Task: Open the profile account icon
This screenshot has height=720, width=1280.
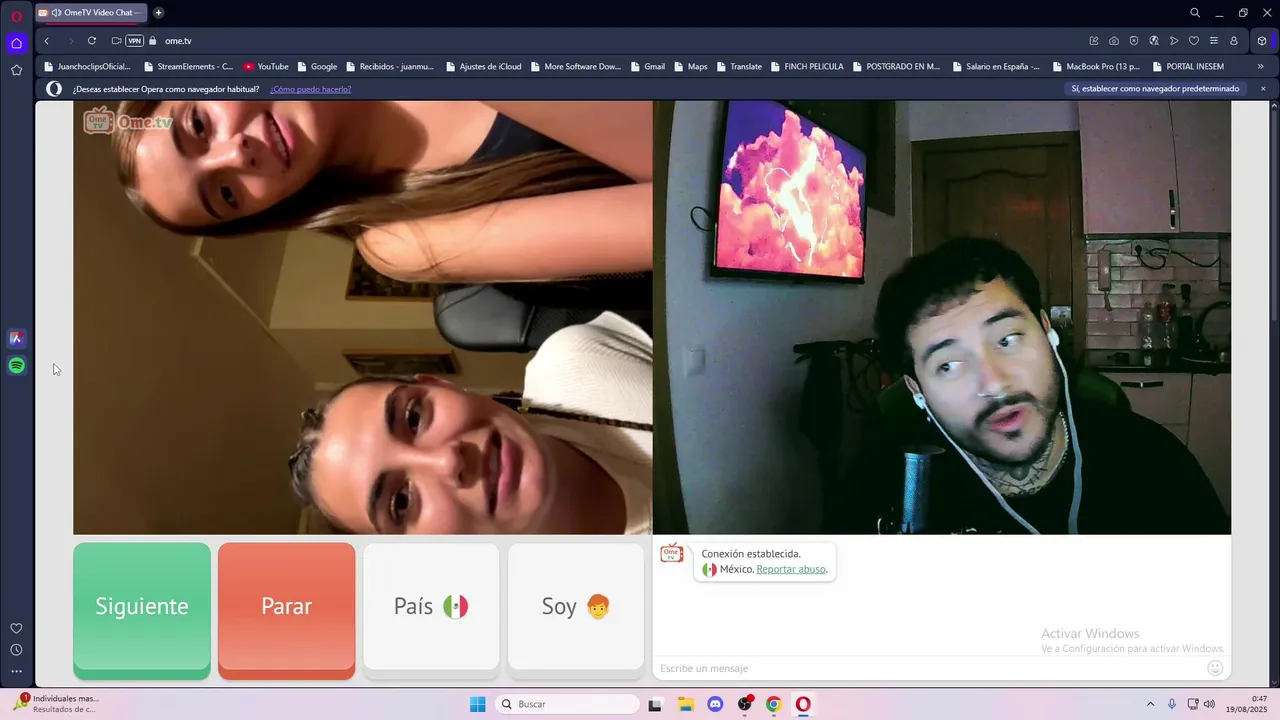Action: pos(1233,41)
